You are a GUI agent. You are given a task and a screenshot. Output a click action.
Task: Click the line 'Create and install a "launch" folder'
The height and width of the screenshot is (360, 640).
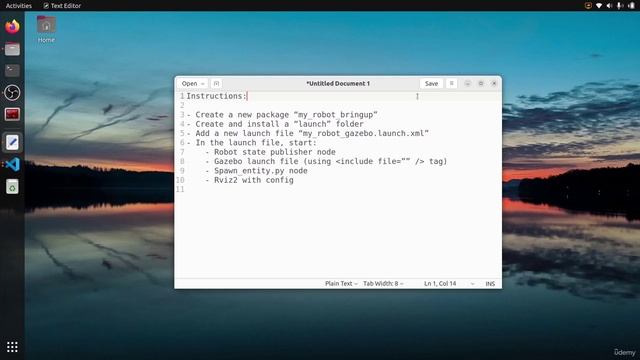point(275,124)
